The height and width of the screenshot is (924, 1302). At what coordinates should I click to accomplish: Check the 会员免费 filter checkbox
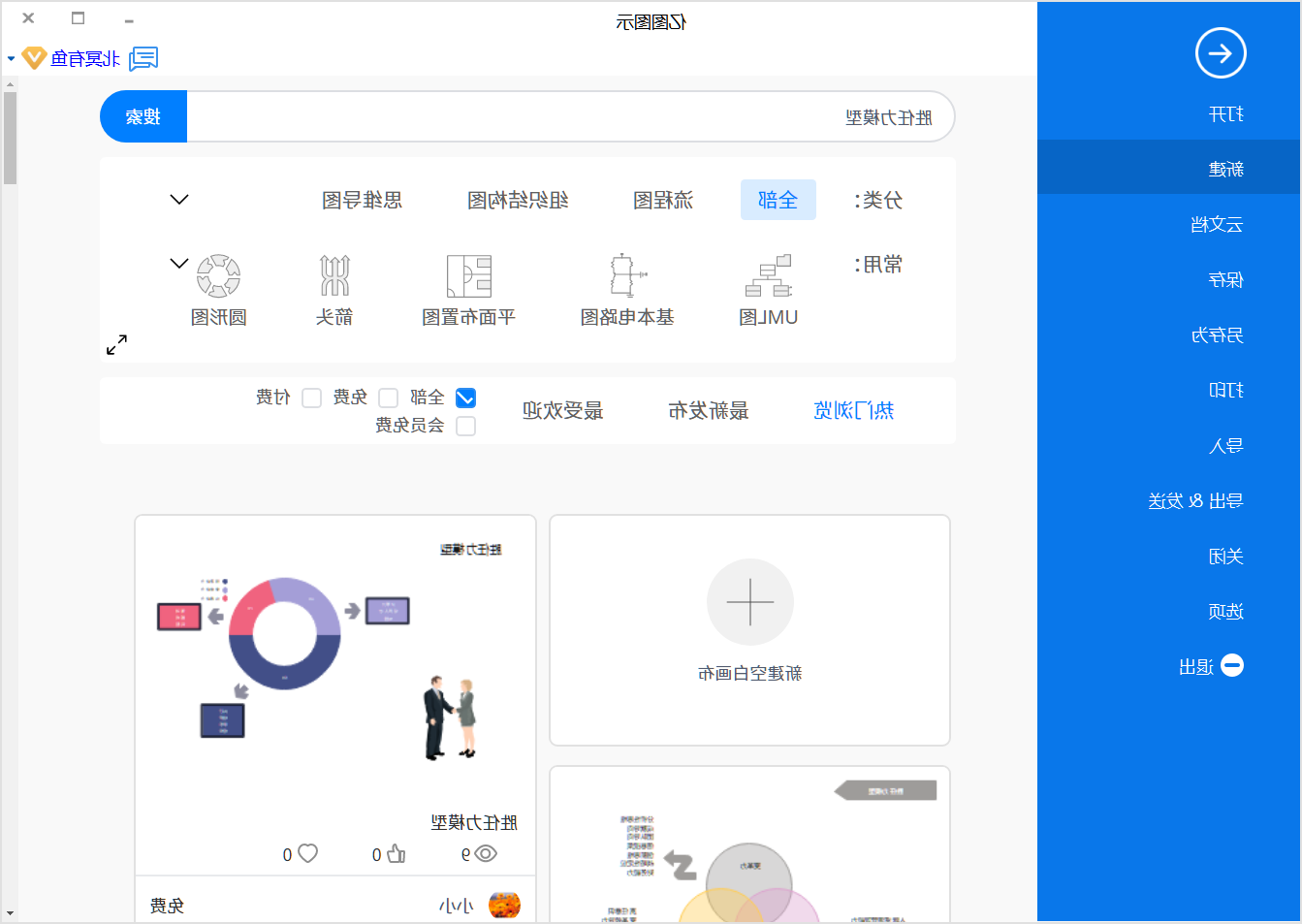pyautogui.click(x=465, y=426)
